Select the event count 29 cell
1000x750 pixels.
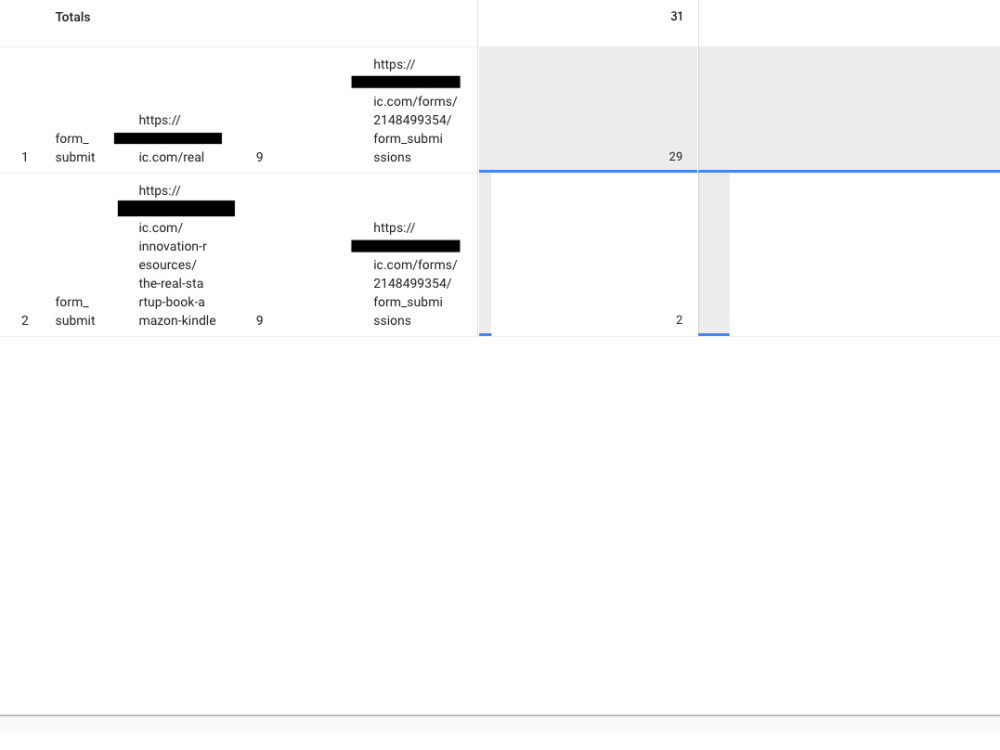coord(588,109)
